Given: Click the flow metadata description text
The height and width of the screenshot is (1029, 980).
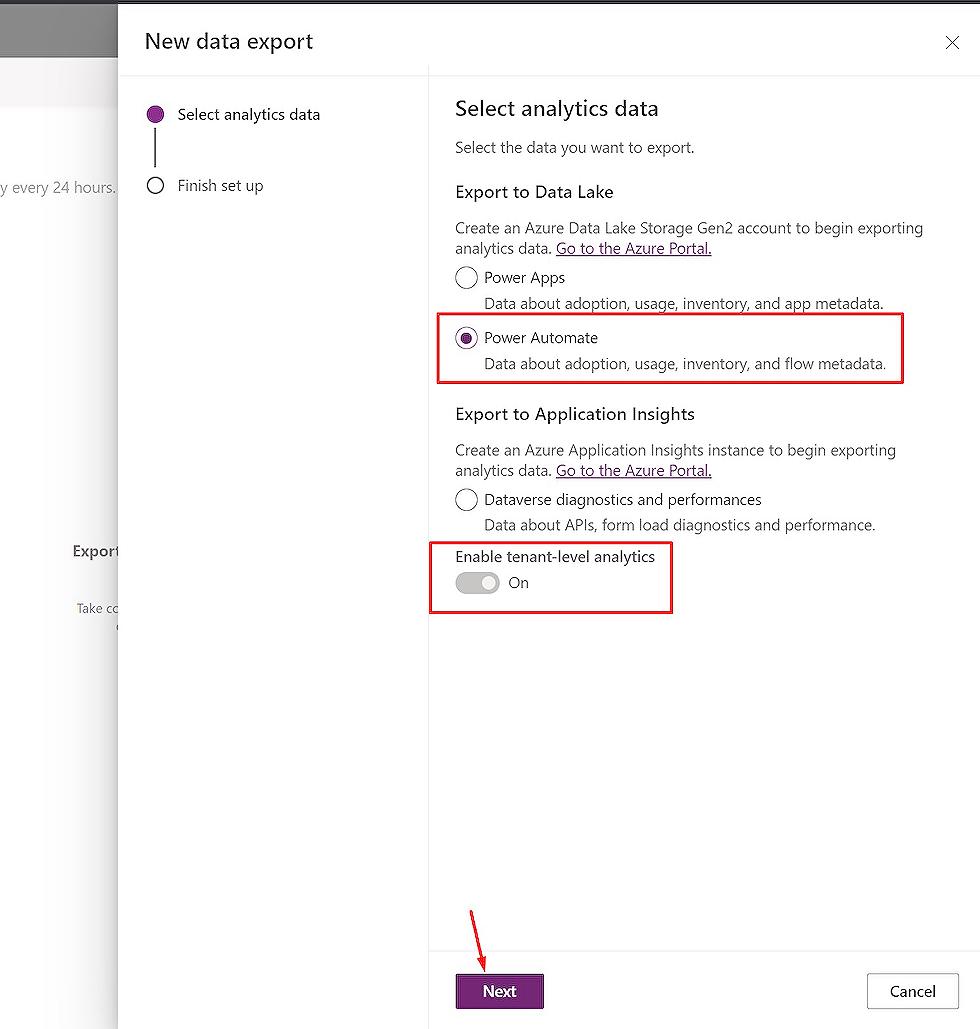Looking at the screenshot, I should coord(685,364).
